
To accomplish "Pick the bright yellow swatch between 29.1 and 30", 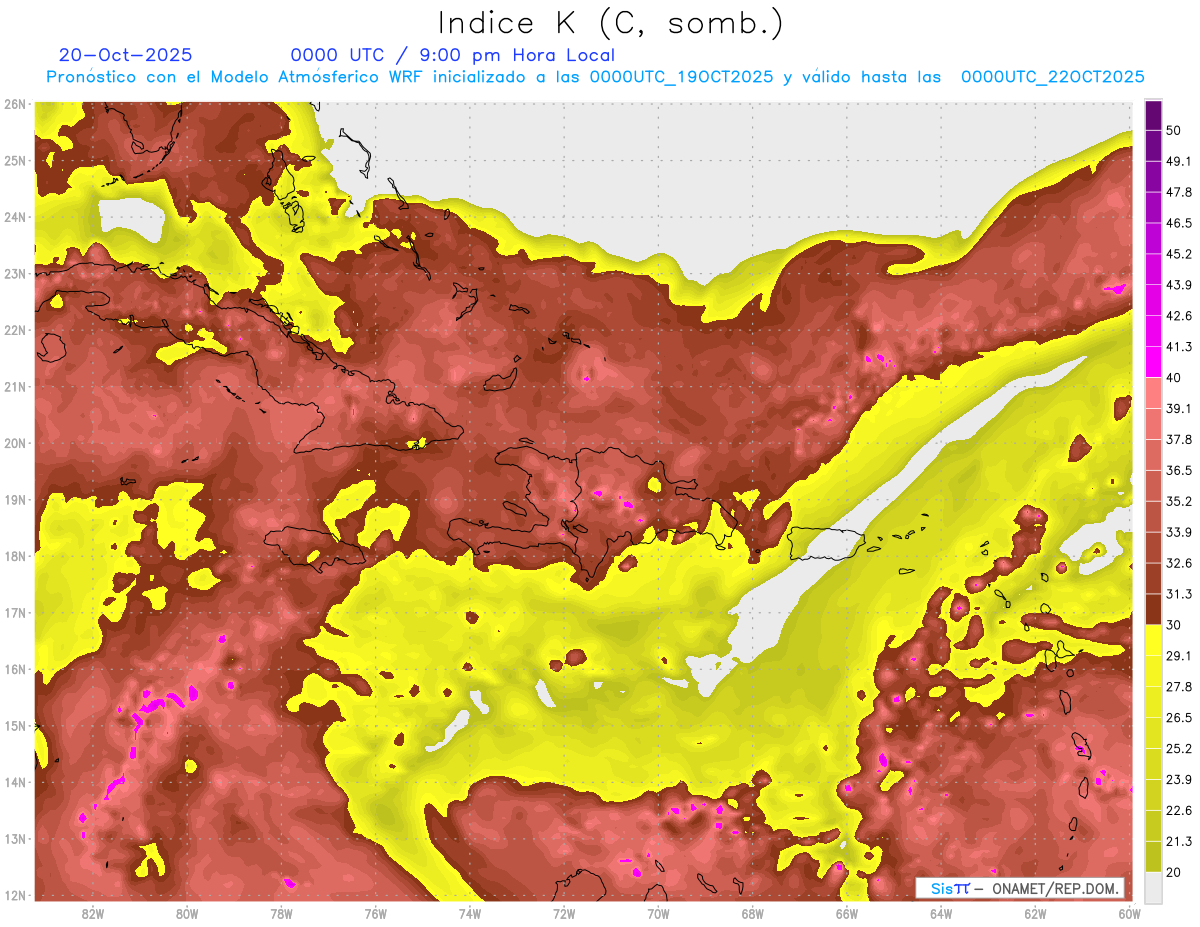I will point(1153,640).
